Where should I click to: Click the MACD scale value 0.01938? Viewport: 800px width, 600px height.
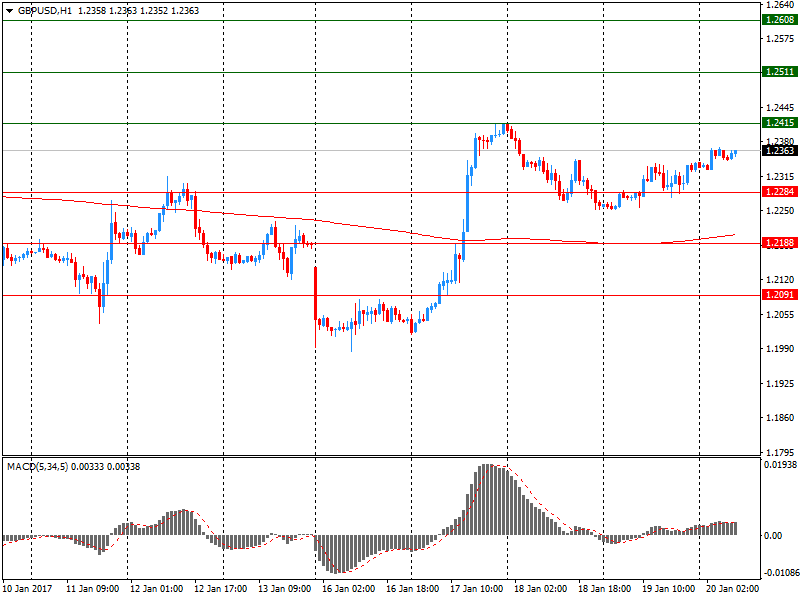tap(780, 465)
